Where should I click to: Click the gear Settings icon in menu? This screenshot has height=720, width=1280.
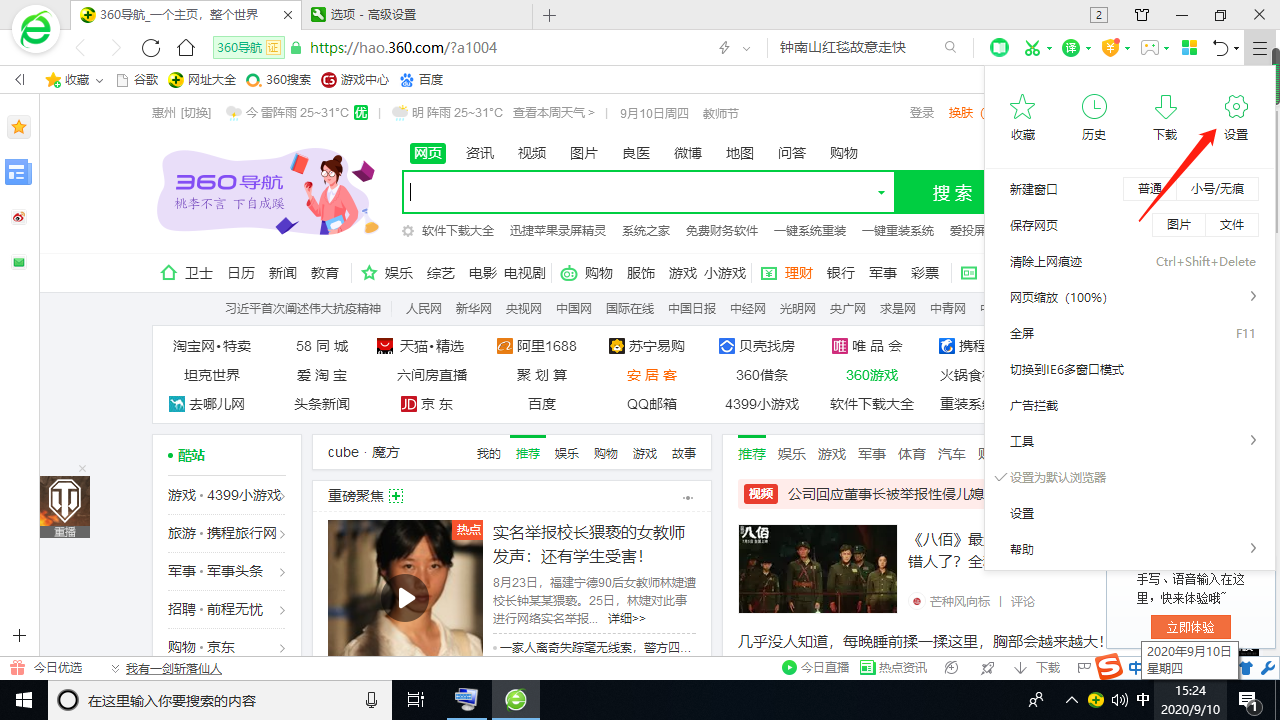(1236, 118)
